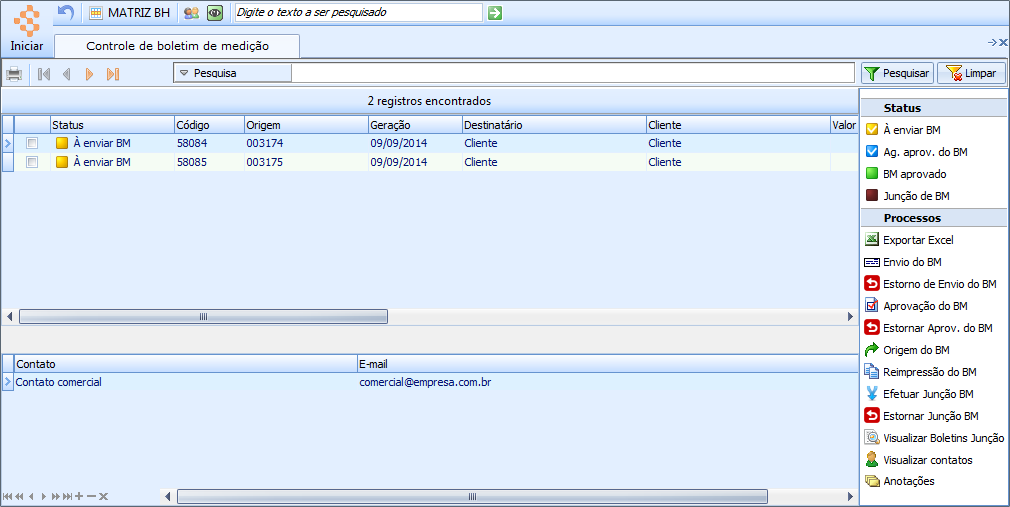Viewport: 1010px width, 507px height.
Task: Click the users icon in top toolbar
Action: coord(191,13)
